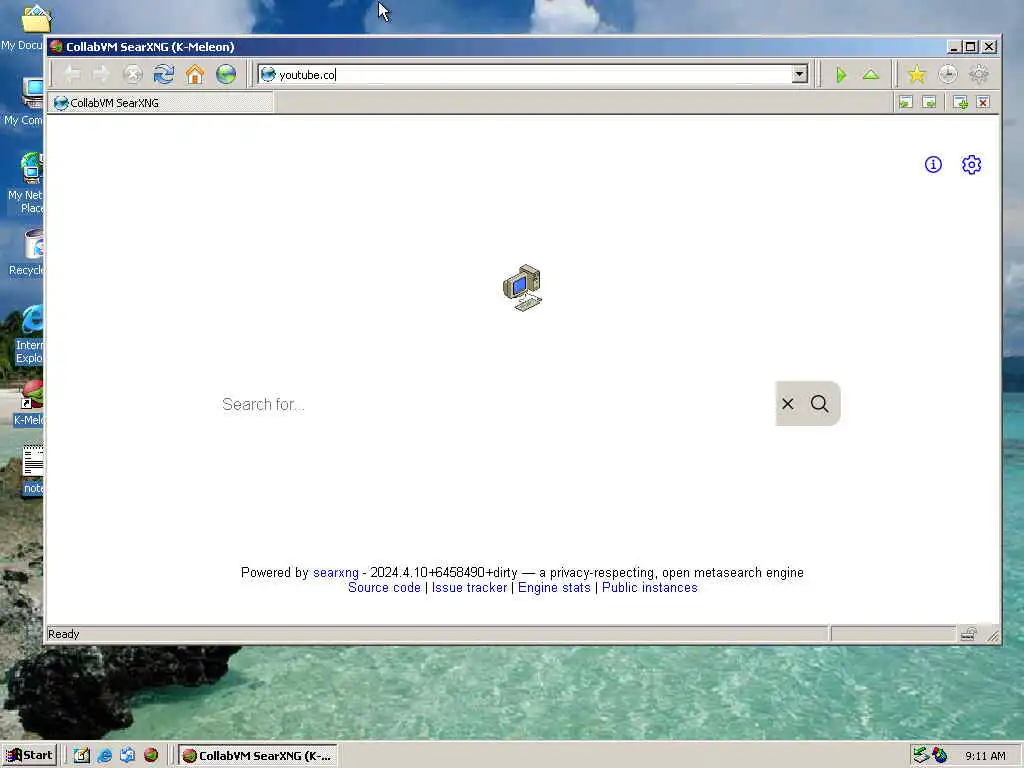Open the SearXNG about info icon

click(x=933, y=165)
